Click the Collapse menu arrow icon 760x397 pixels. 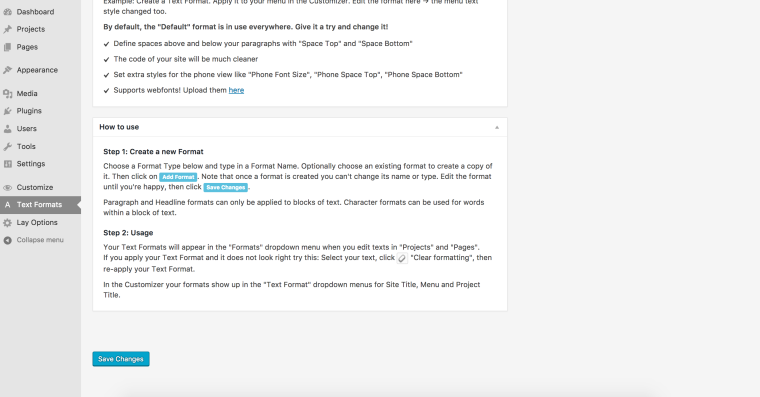click(7, 240)
